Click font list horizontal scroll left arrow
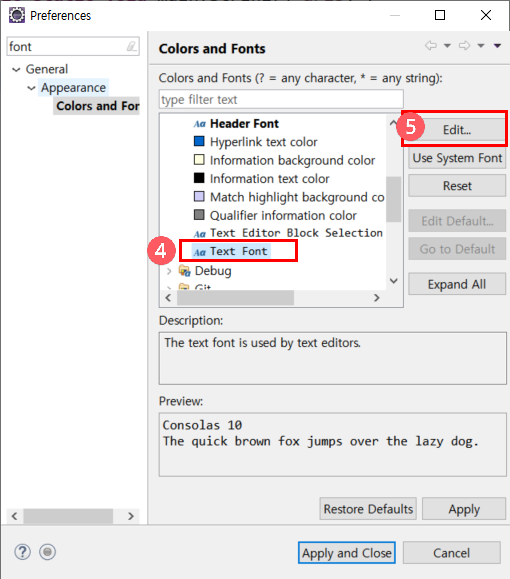The height and width of the screenshot is (579, 510). click(168, 298)
